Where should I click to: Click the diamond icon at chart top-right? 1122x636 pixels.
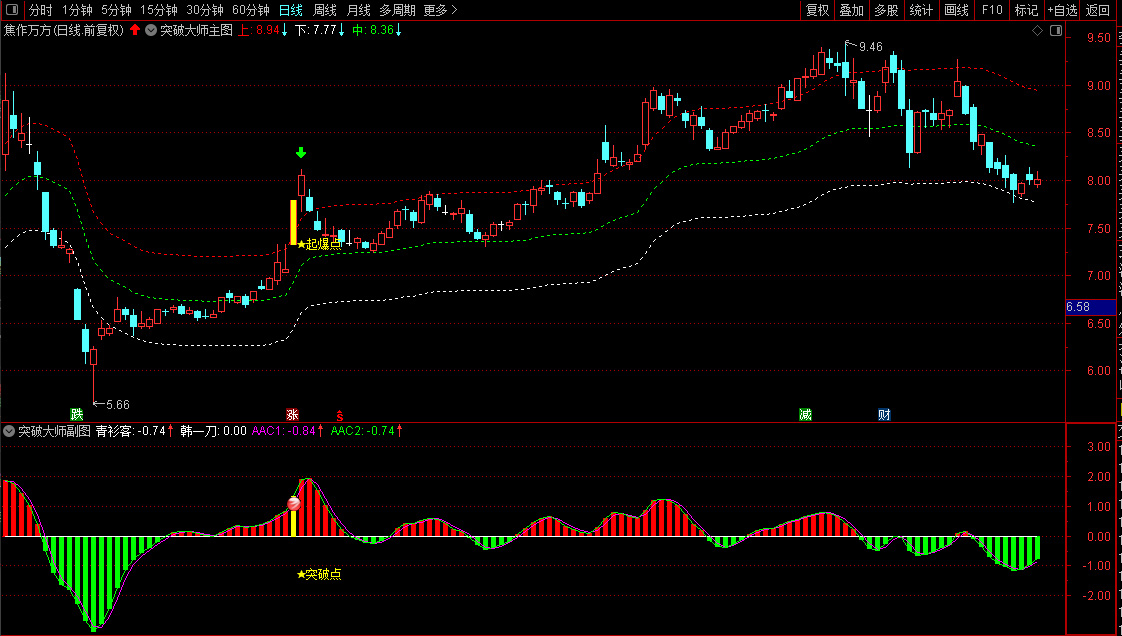click(1037, 30)
